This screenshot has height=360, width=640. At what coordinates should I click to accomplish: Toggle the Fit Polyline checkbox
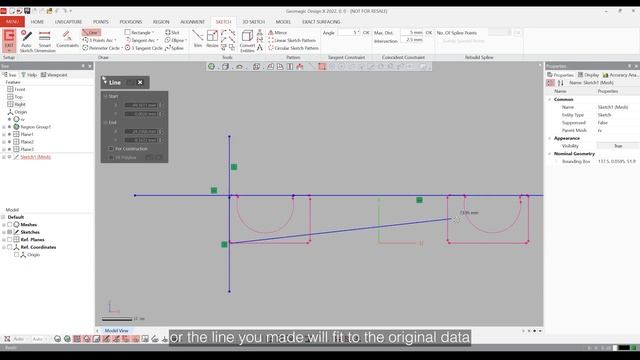[x=111, y=157]
